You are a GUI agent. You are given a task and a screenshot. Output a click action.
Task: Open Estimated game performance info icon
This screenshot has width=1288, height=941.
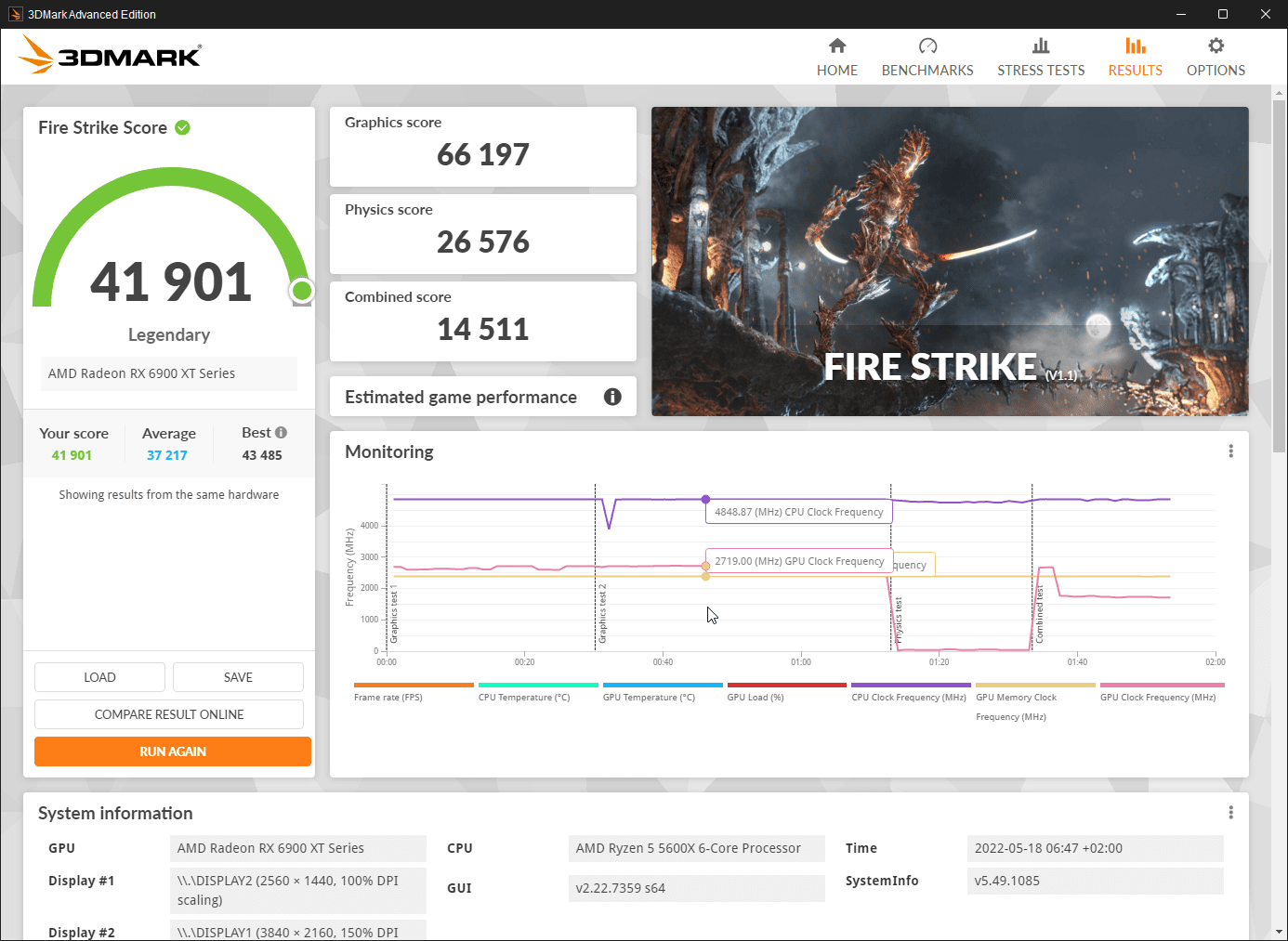(612, 397)
